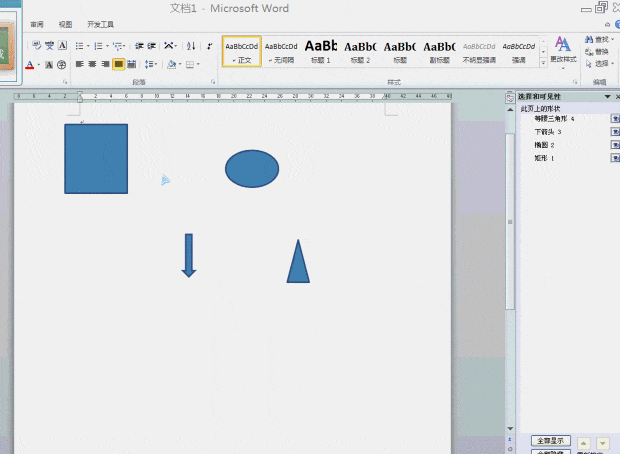Screen dimensions: 620x454
Task: Center-align the paragraph text
Action: click(92, 64)
